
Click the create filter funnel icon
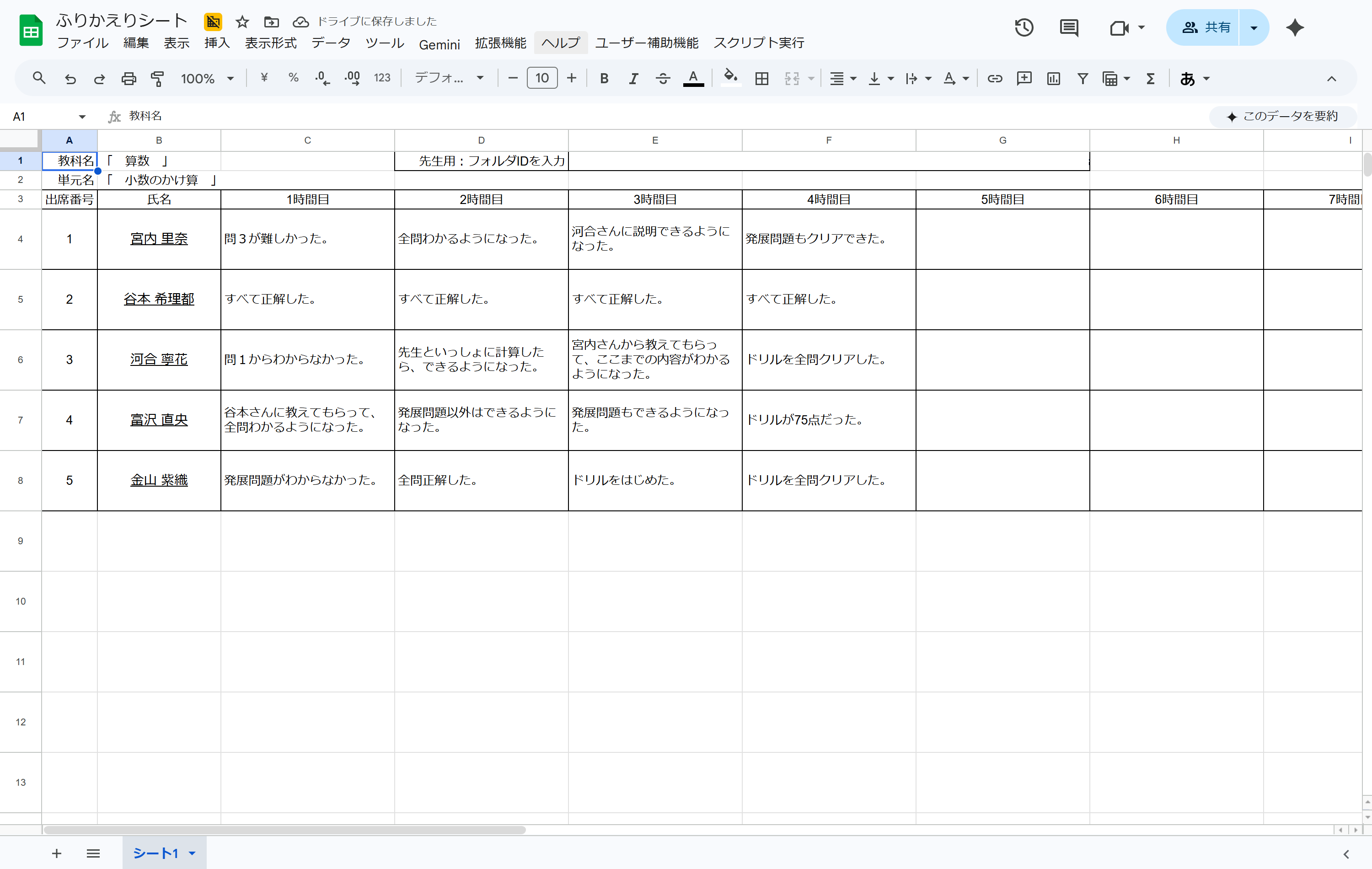pyautogui.click(x=1083, y=79)
